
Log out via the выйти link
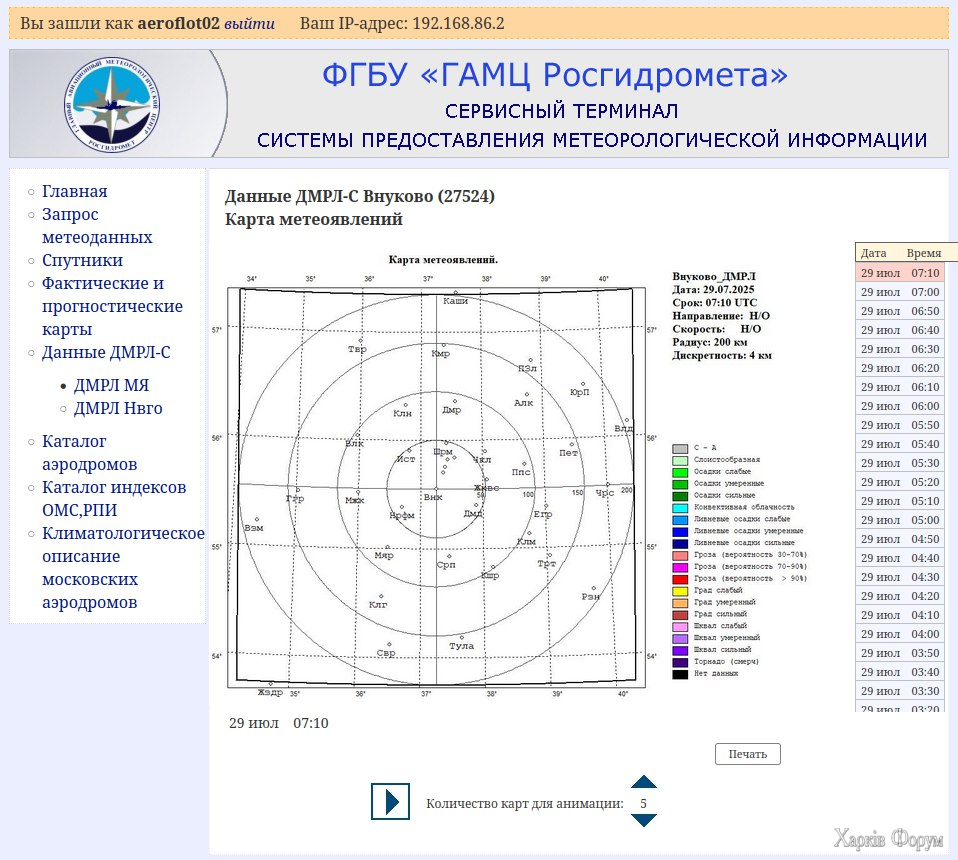(x=249, y=23)
